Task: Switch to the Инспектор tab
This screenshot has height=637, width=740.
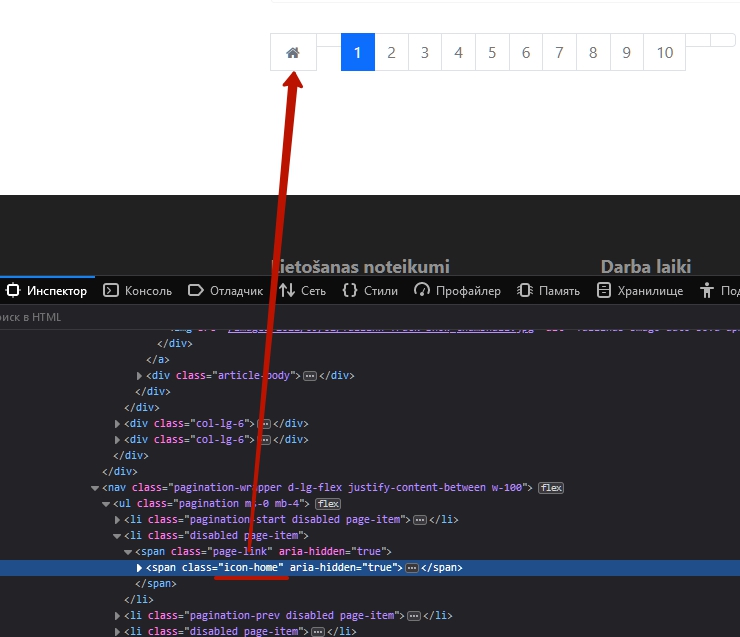Action: click(46, 291)
